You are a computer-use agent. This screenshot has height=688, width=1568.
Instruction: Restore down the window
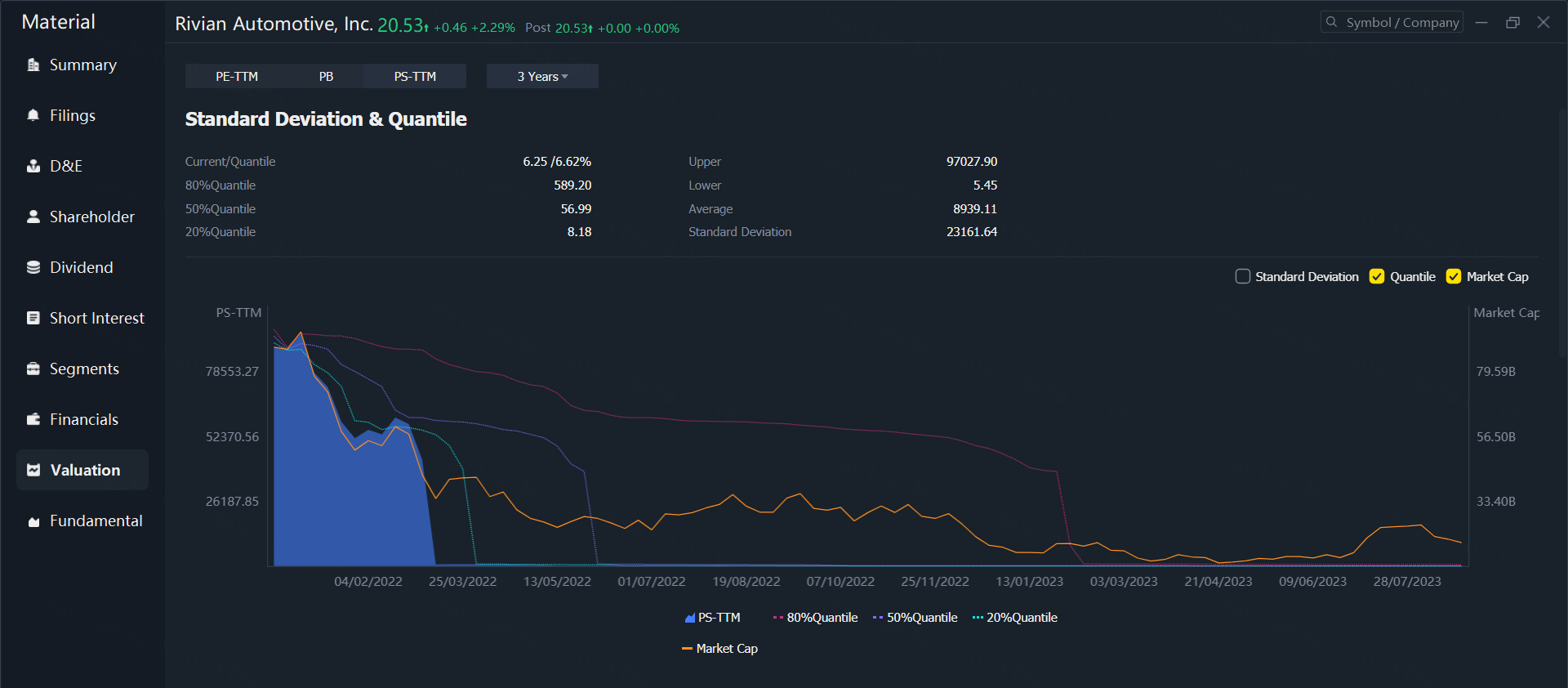click(1512, 22)
